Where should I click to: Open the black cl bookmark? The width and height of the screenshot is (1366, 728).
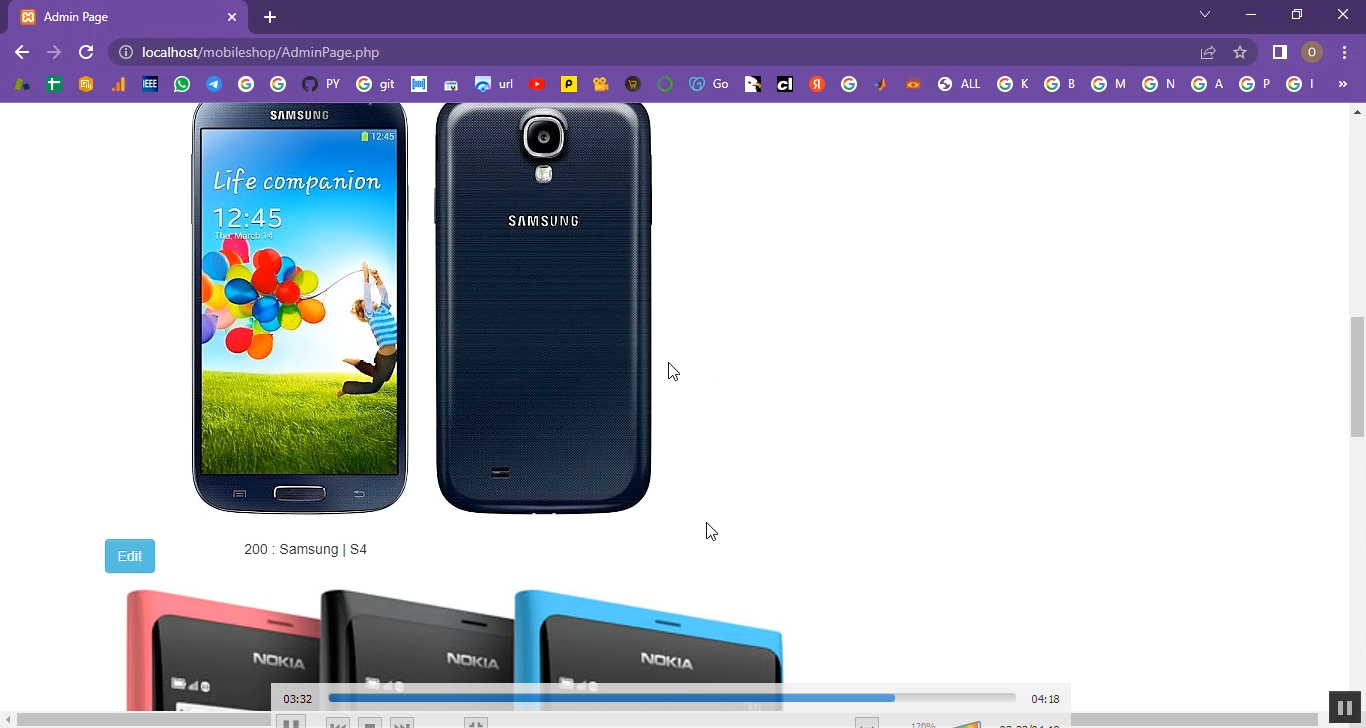coord(785,84)
